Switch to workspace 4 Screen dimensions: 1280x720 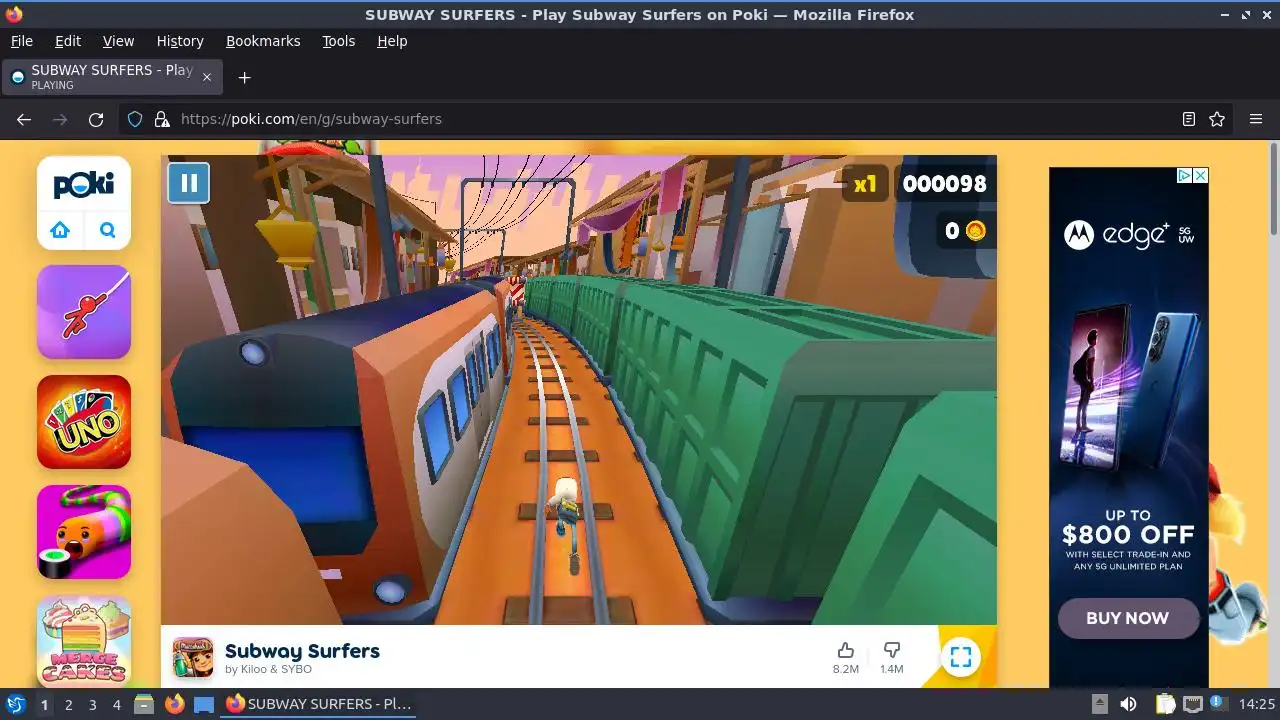pyautogui.click(x=116, y=704)
